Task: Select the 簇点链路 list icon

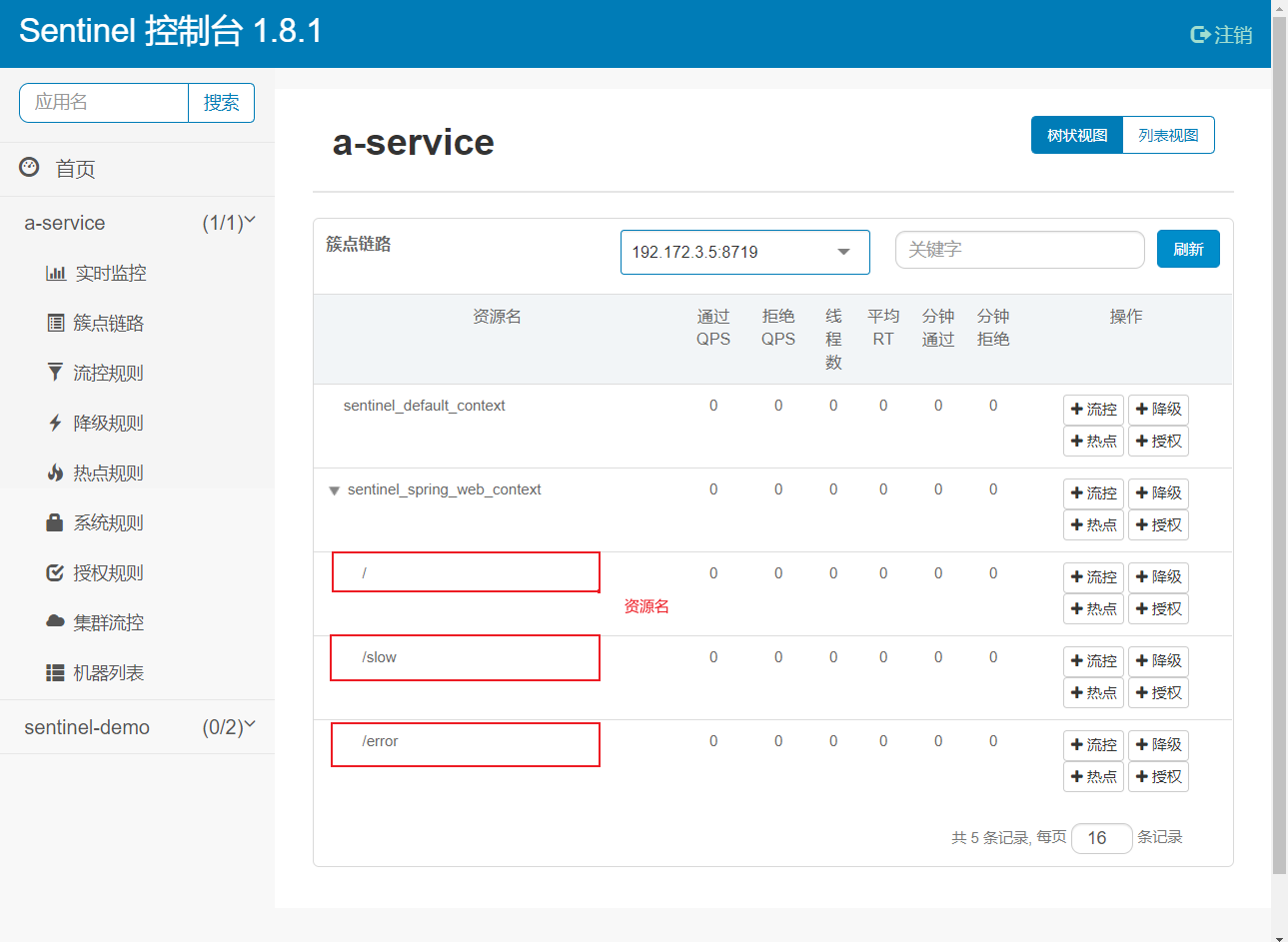Action: tap(56, 323)
